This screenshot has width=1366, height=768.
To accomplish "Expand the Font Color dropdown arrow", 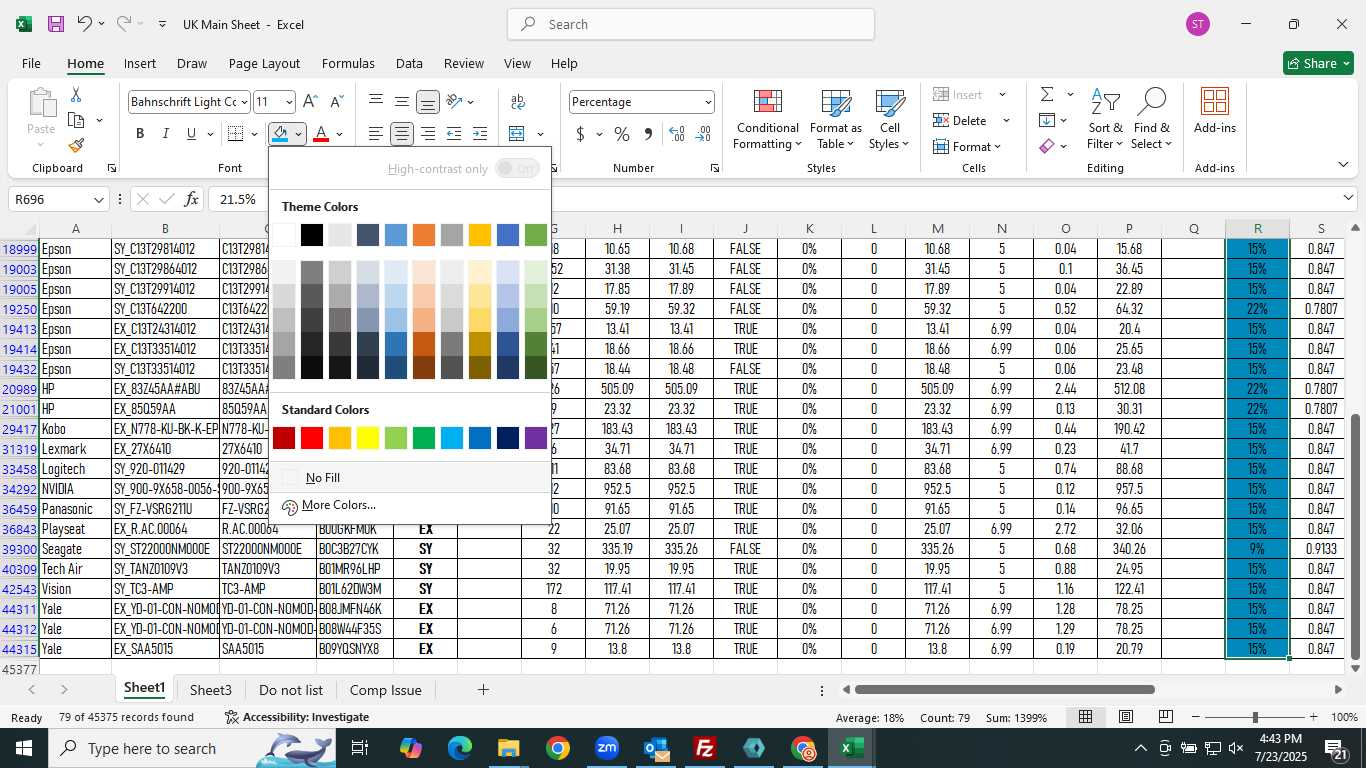I will (339, 134).
